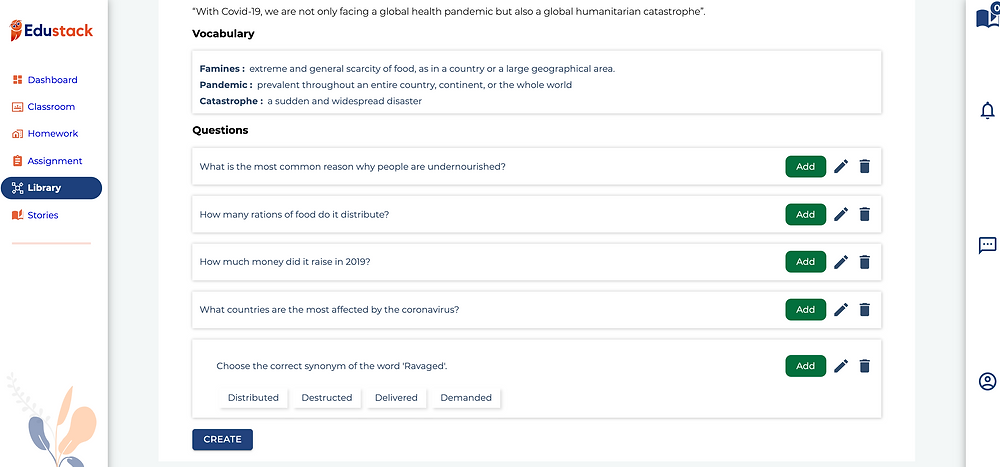Add the undernourished question

(x=805, y=167)
